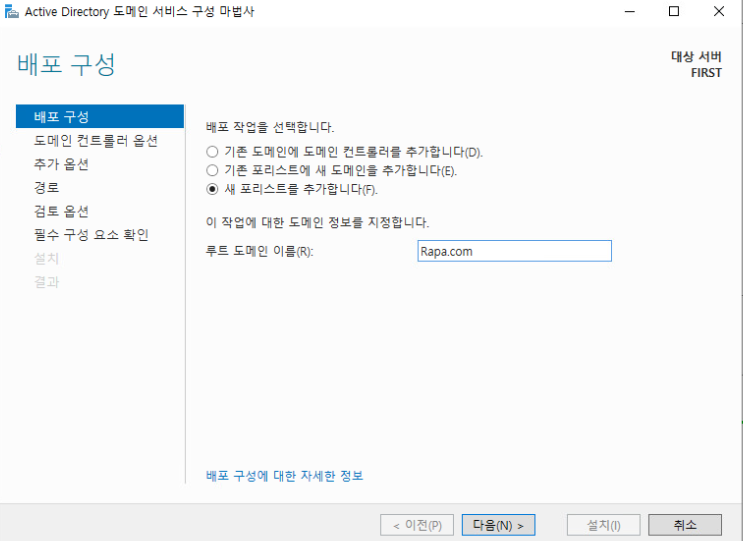
Task: Click the large '배포 구성' page heading
Action: pyautogui.click(x=66, y=64)
